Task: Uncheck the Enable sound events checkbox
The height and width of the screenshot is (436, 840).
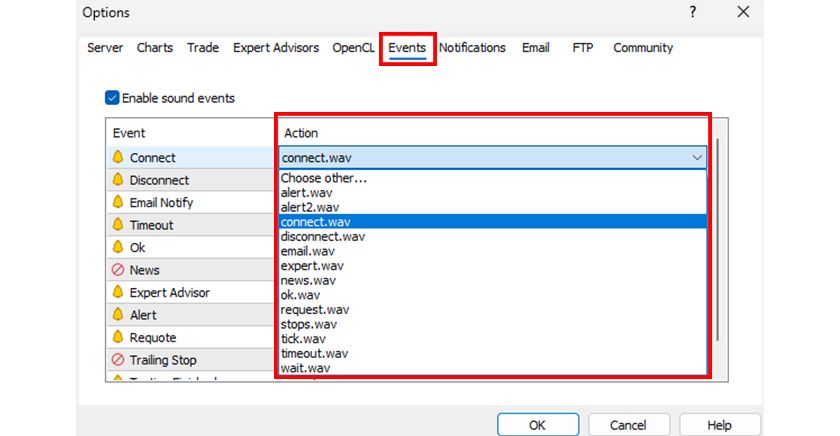Action: coord(112,98)
